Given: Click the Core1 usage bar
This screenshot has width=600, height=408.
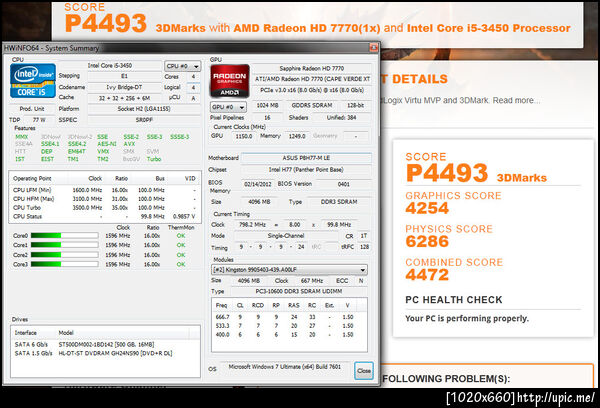Looking at the screenshot, I should [64, 245].
